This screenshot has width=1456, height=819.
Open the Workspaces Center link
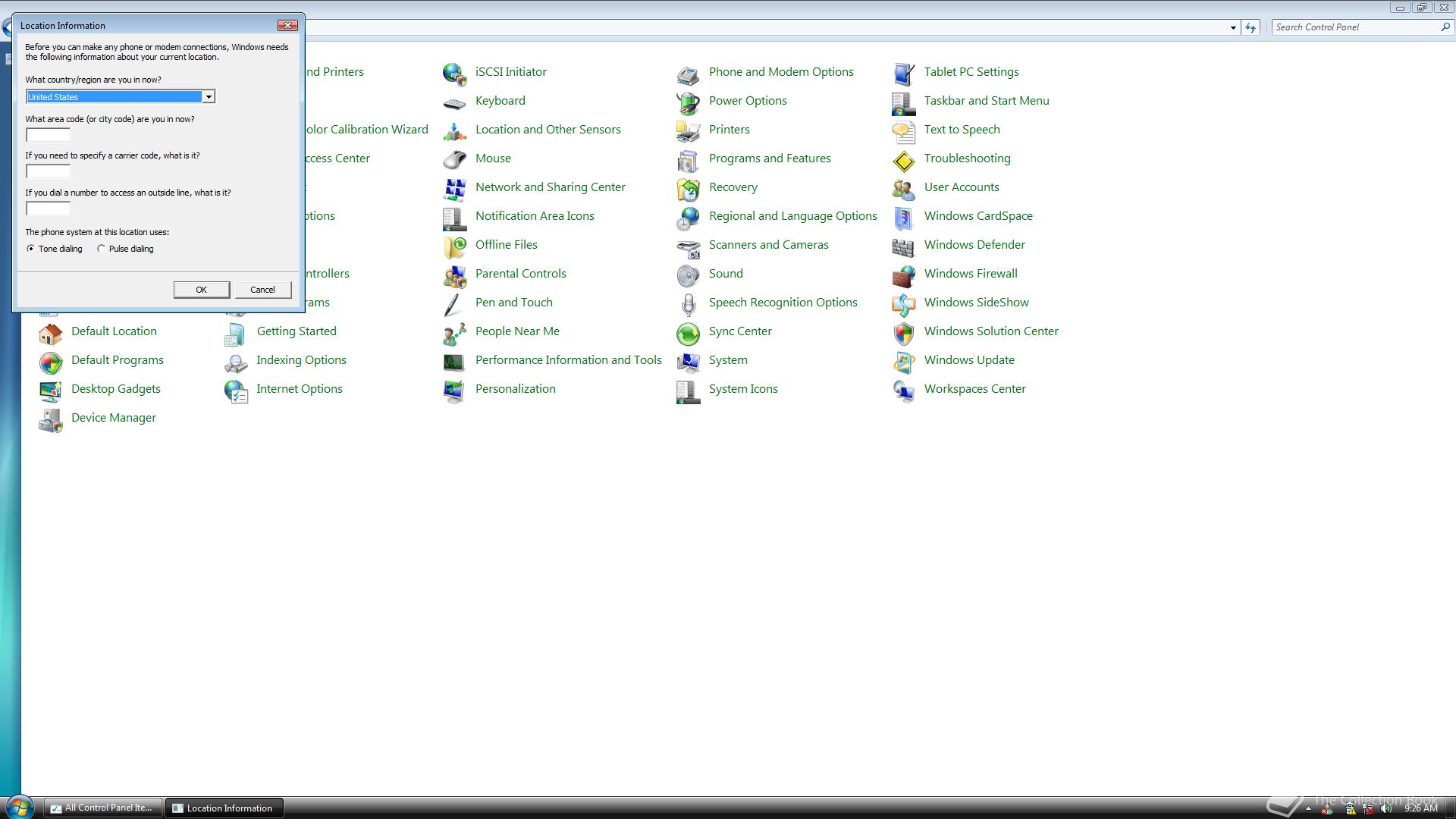[x=974, y=388]
